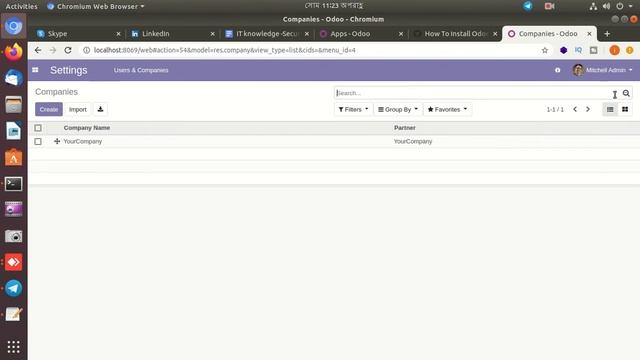This screenshot has width=640, height=360.
Task: Click the Import button
Action: click(x=78, y=109)
